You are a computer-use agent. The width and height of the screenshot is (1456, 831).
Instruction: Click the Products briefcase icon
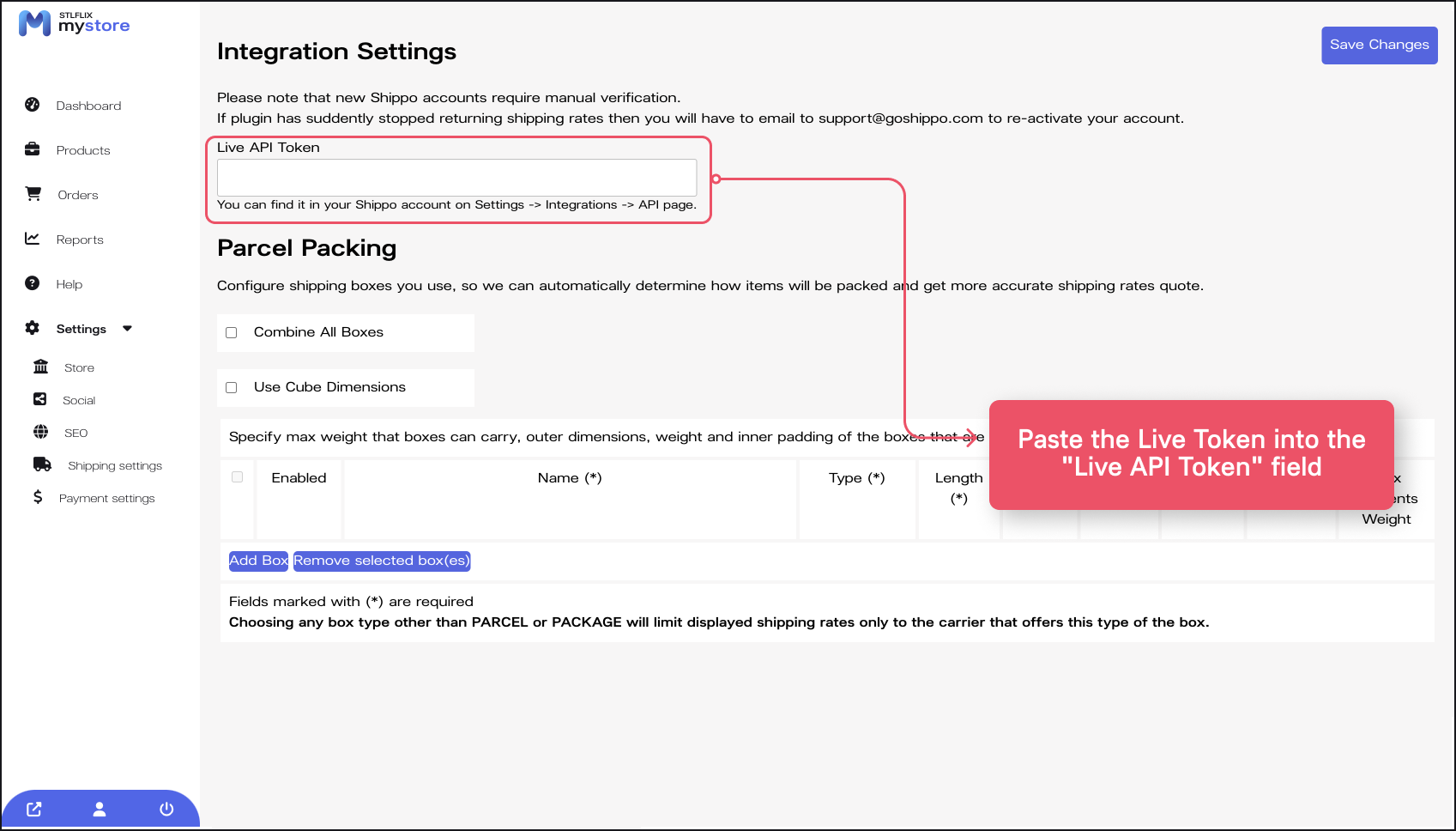point(33,149)
